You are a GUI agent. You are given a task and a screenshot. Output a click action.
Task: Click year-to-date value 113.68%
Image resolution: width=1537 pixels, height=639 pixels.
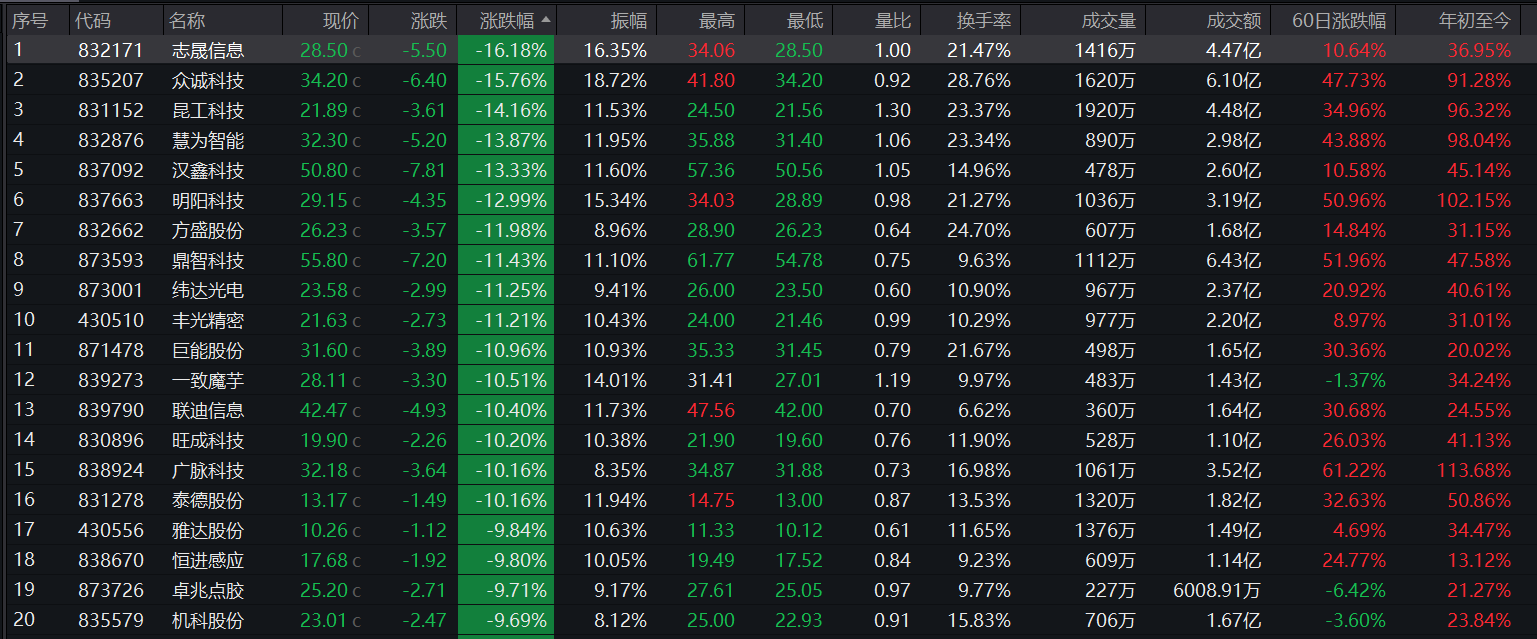coord(1474,470)
